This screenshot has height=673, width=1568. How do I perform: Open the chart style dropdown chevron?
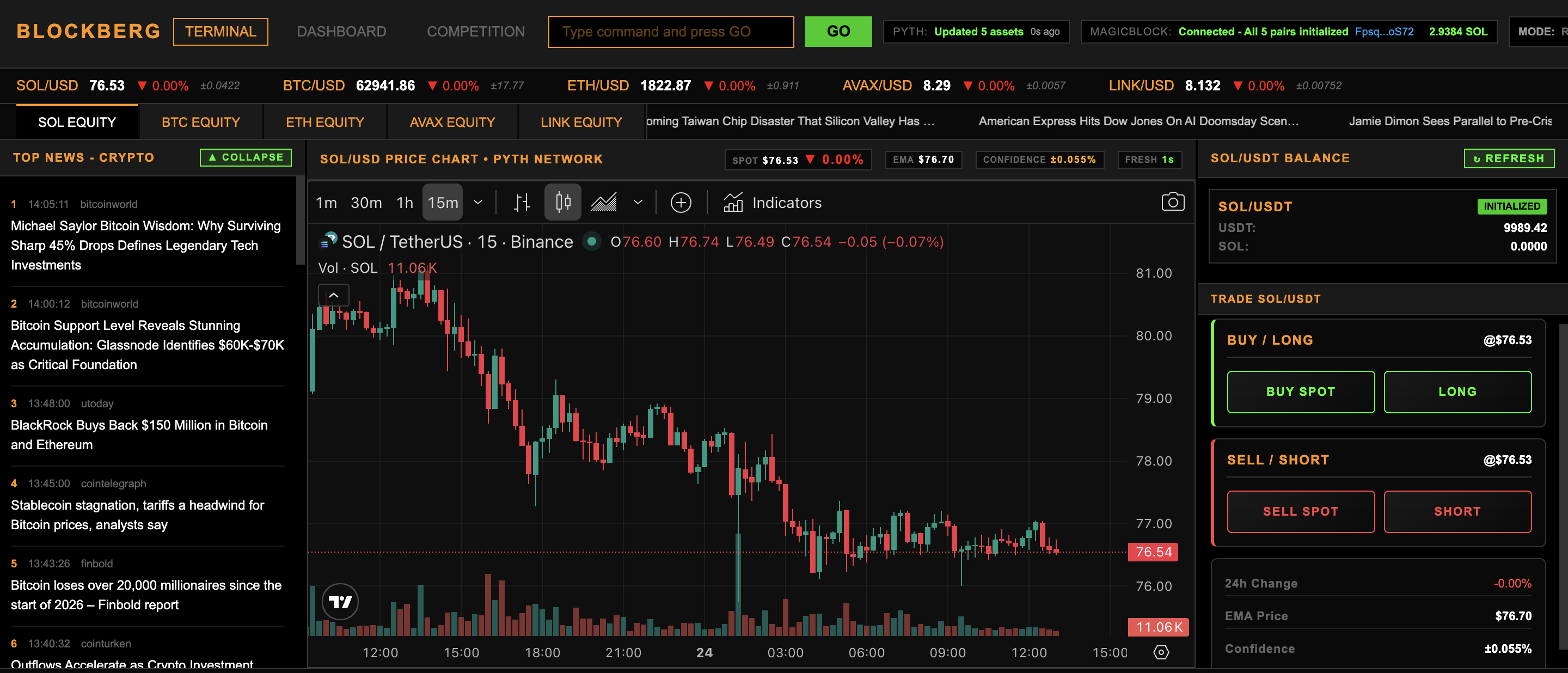coord(638,203)
